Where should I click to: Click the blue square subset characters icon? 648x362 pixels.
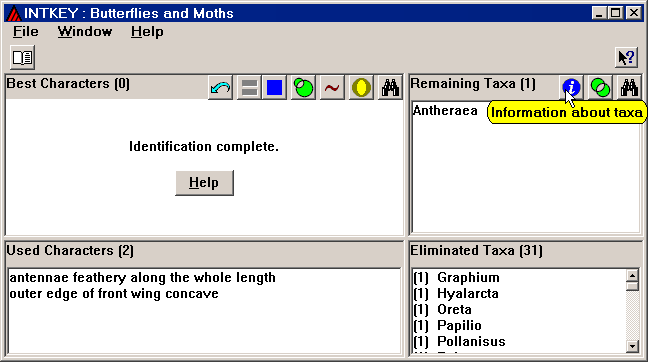274,88
